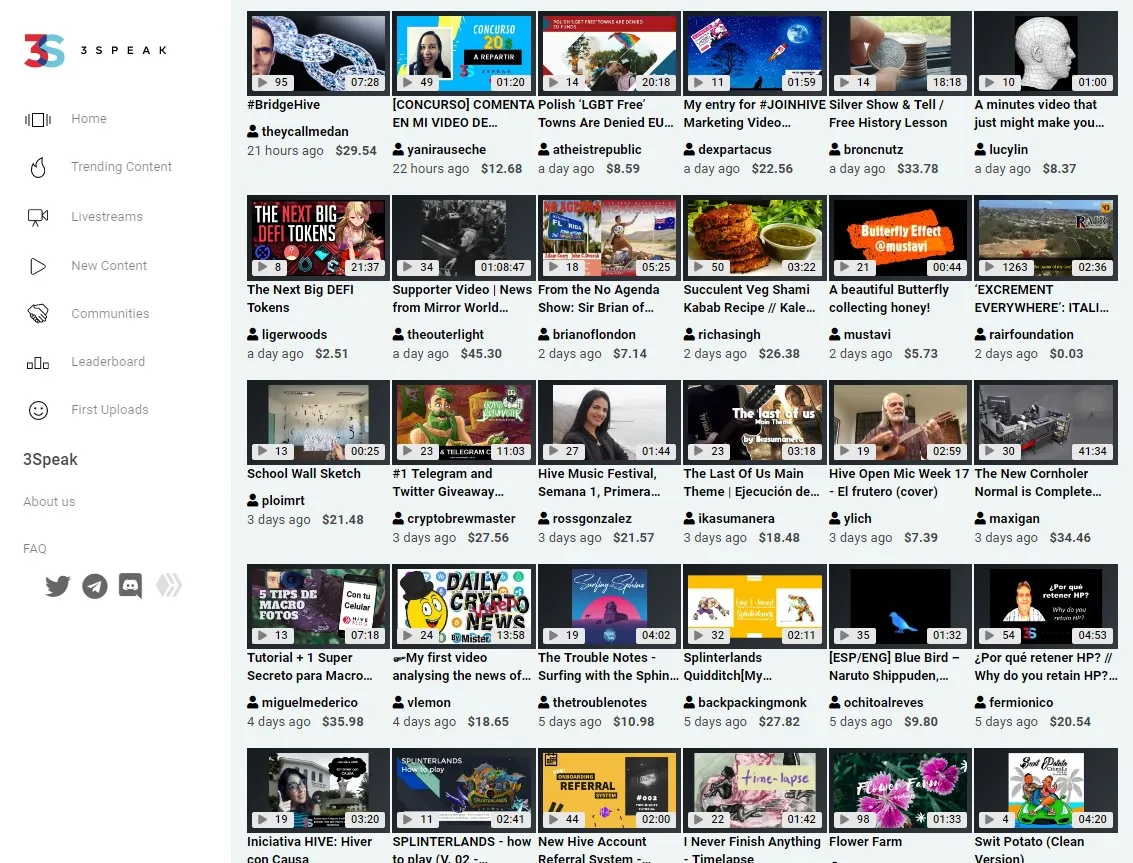Image resolution: width=1133 pixels, height=863 pixels.
Task: Click the New Content play icon
Action: coord(38,266)
